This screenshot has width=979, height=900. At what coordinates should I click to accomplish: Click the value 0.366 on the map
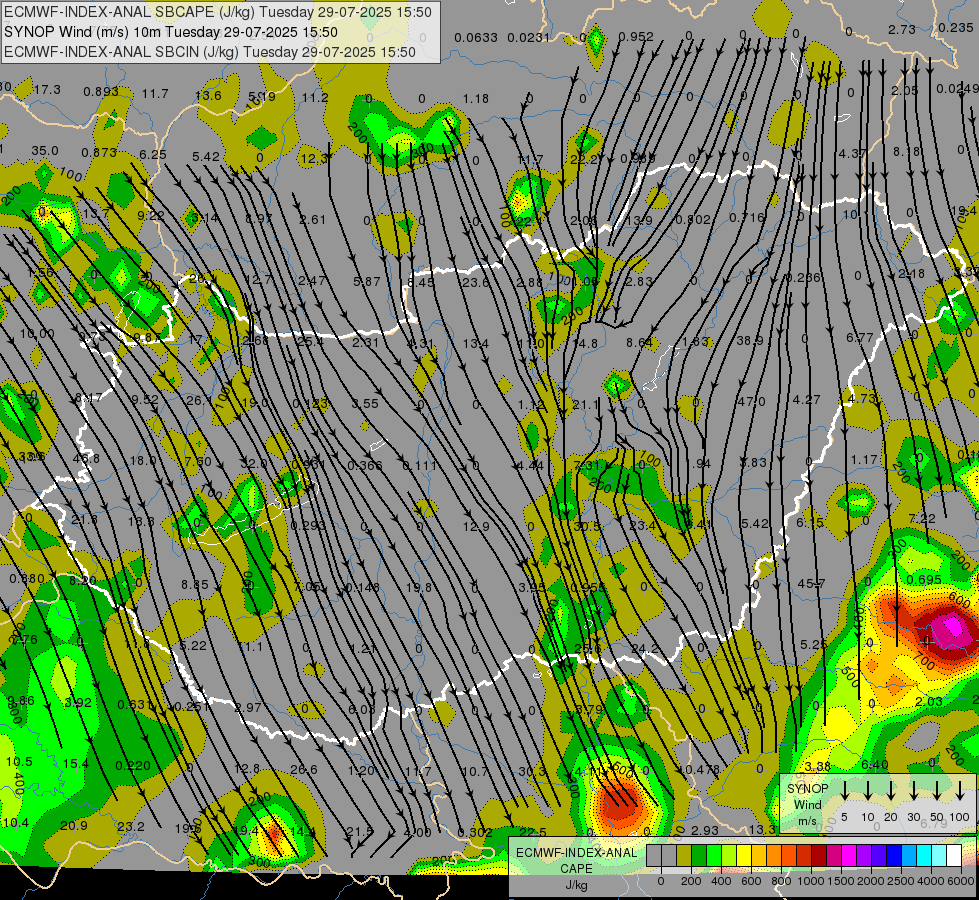[365, 465]
